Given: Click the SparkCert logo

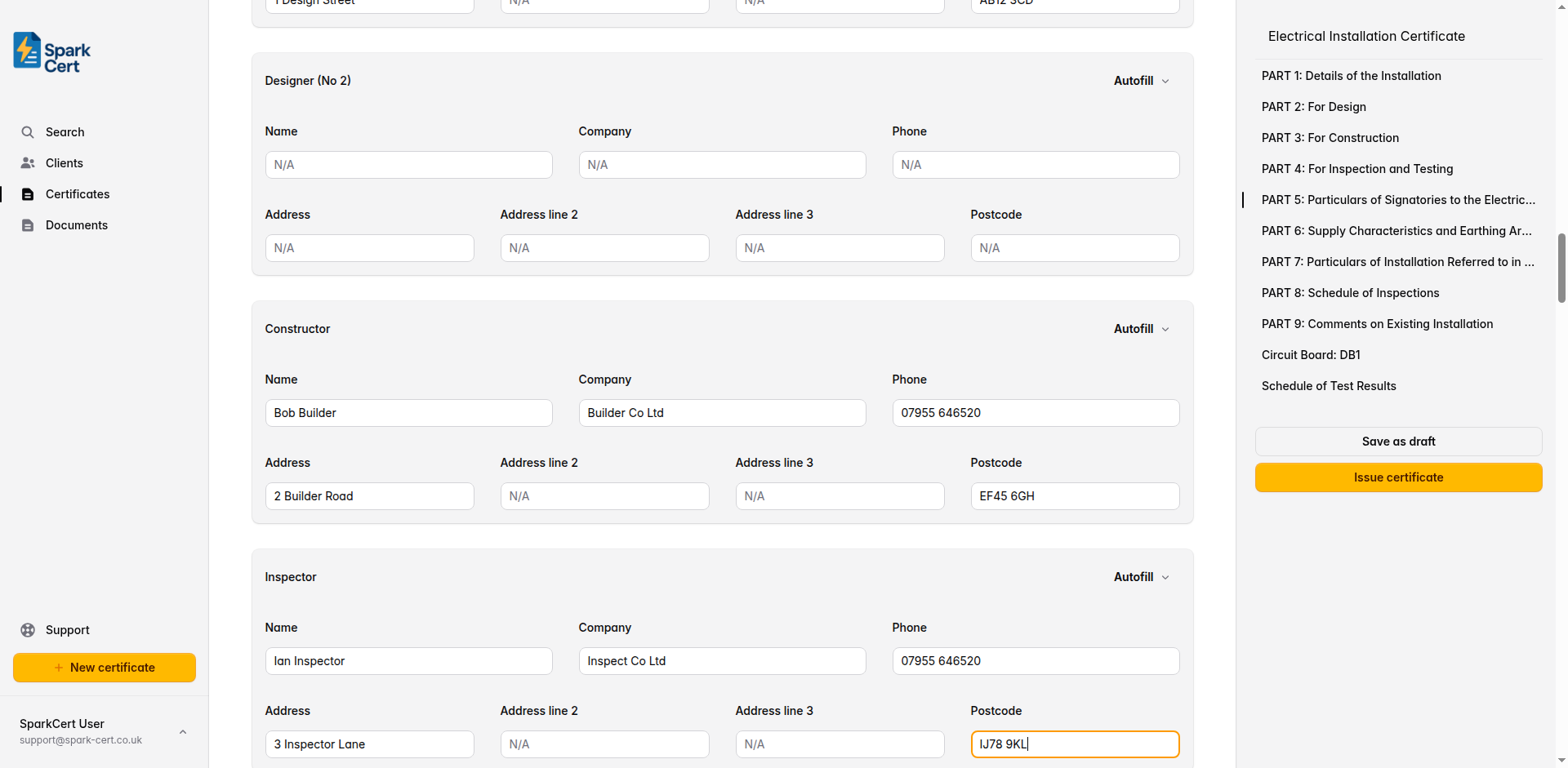Looking at the screenshot, I should tap(51, 51).
